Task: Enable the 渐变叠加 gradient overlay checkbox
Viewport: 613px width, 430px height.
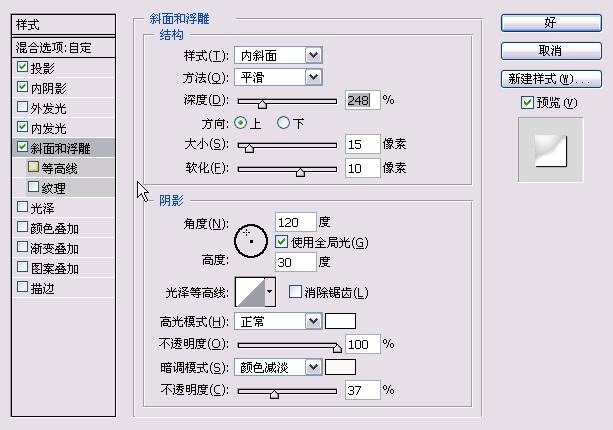Action: (22, 247)
